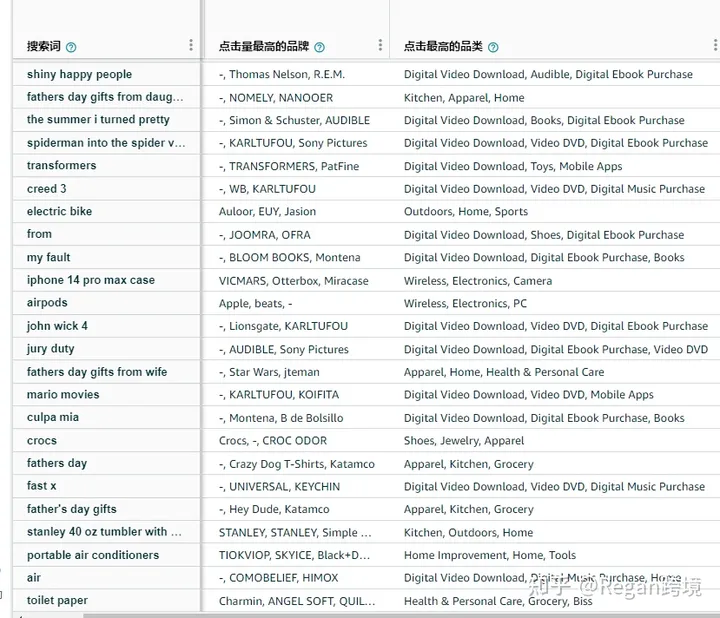
Task: Select the 'fathers day' search term cell
Action: [x=57, y=463]
